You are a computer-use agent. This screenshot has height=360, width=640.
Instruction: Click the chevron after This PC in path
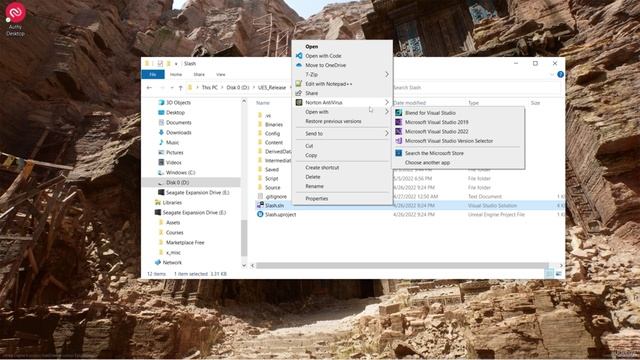222,88
